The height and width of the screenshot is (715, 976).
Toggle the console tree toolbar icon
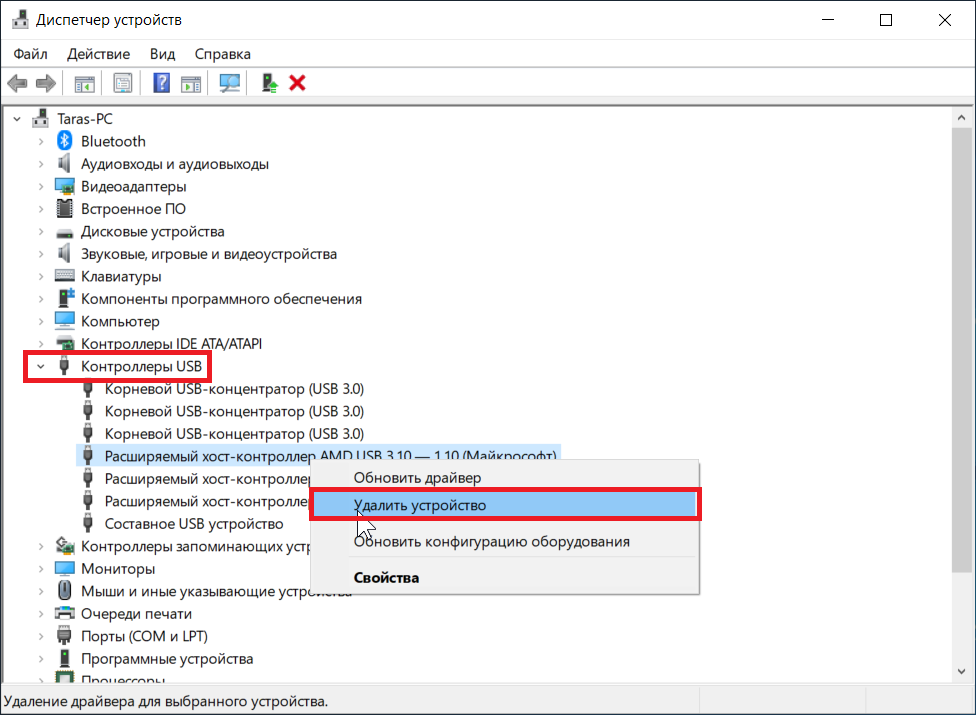85,83
